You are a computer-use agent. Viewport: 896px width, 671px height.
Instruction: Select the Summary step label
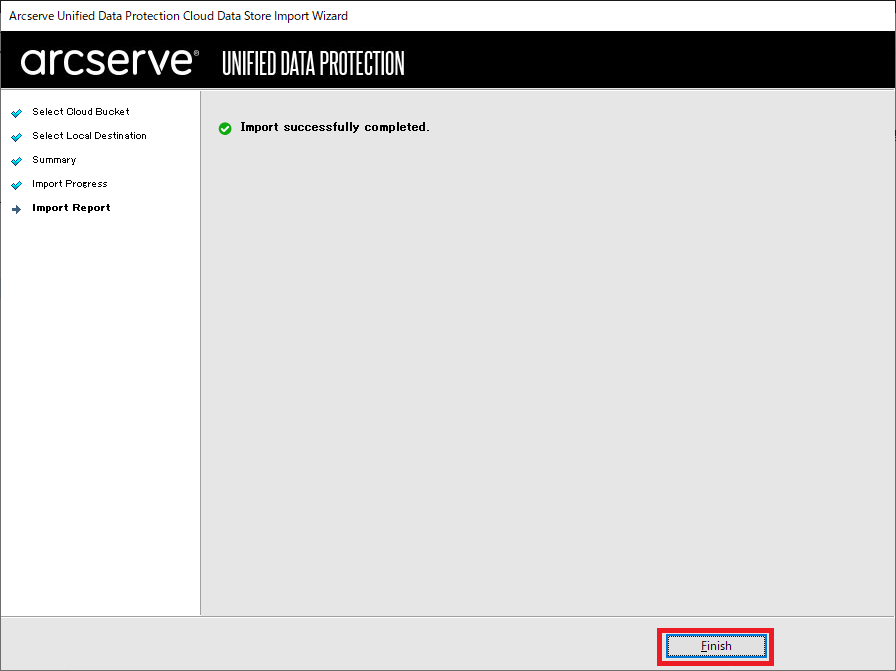pos(54,159)
